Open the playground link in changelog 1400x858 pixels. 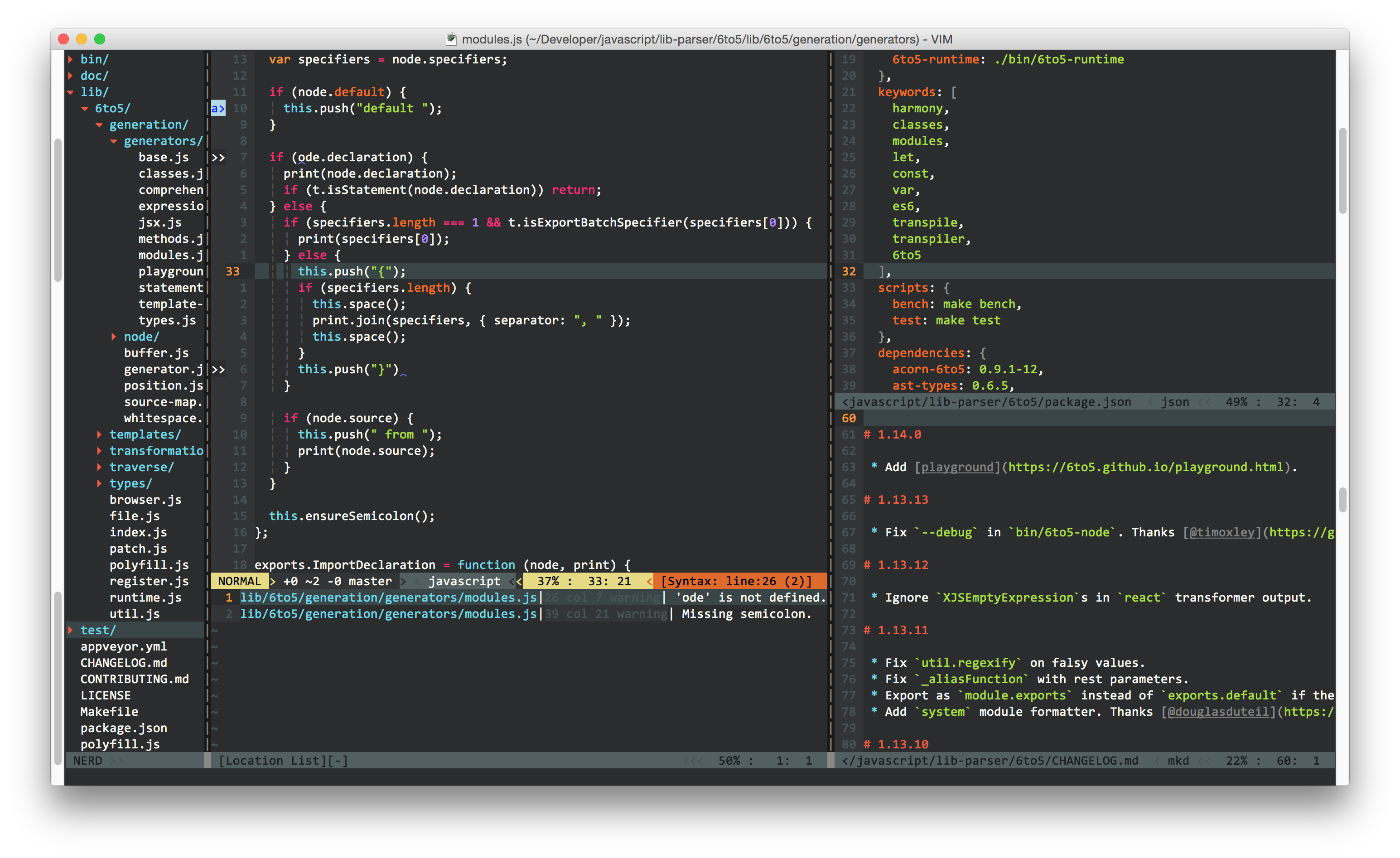pos(957,467)
